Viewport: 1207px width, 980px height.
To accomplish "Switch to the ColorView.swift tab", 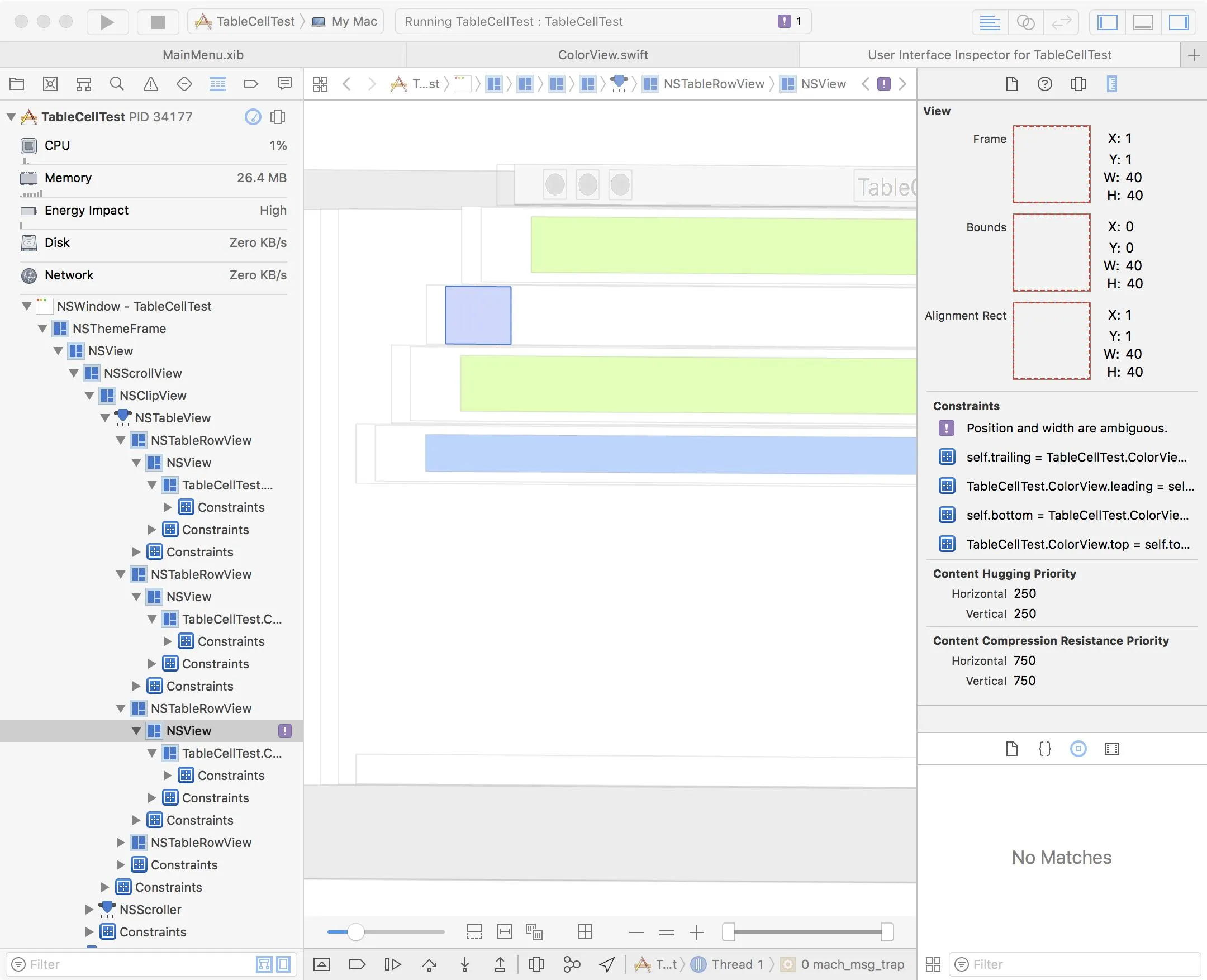I will [602, 55].
